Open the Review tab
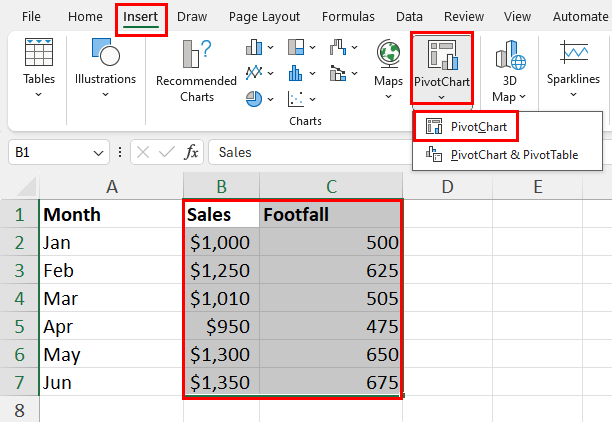This screenshot has width=612, height=422. click(464, 17)
